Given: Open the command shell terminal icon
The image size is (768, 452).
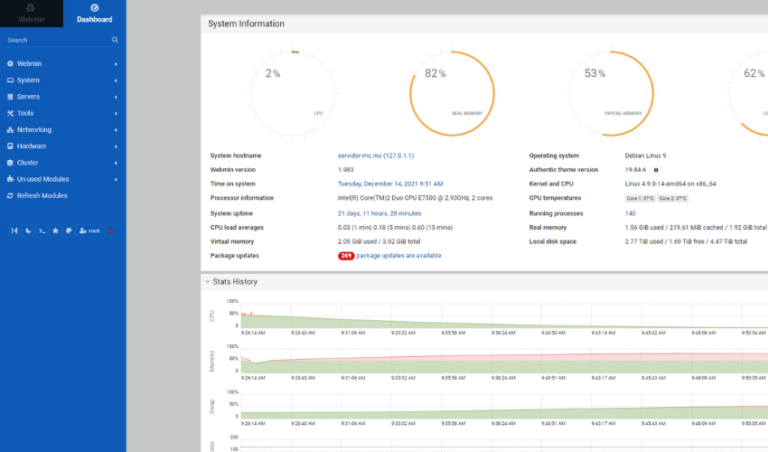Looking at the screenshot, I should [42, 231].
